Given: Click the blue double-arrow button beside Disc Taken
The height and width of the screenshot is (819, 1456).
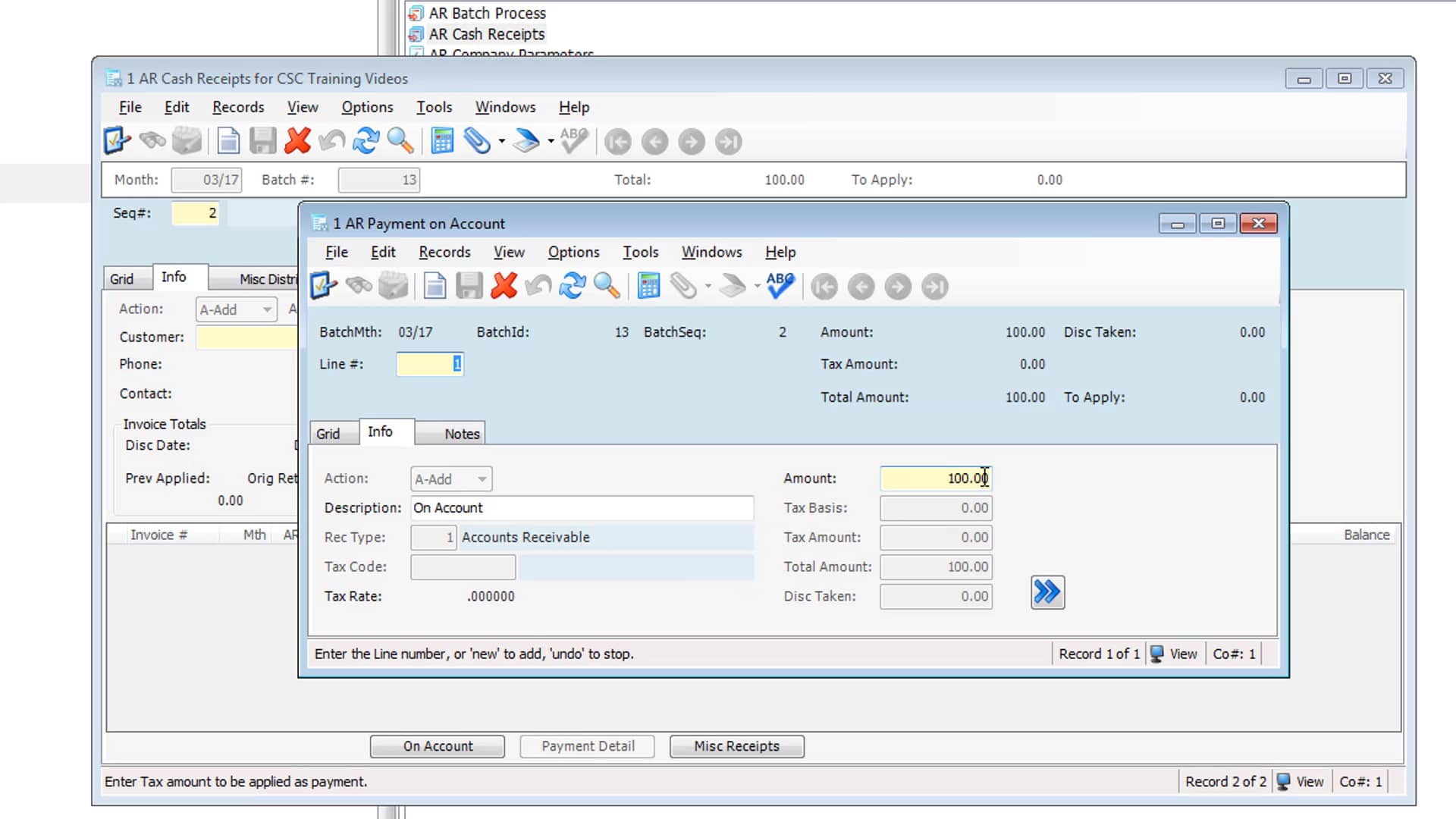Looking at the screenshot, I should (x=1047, y=592).
